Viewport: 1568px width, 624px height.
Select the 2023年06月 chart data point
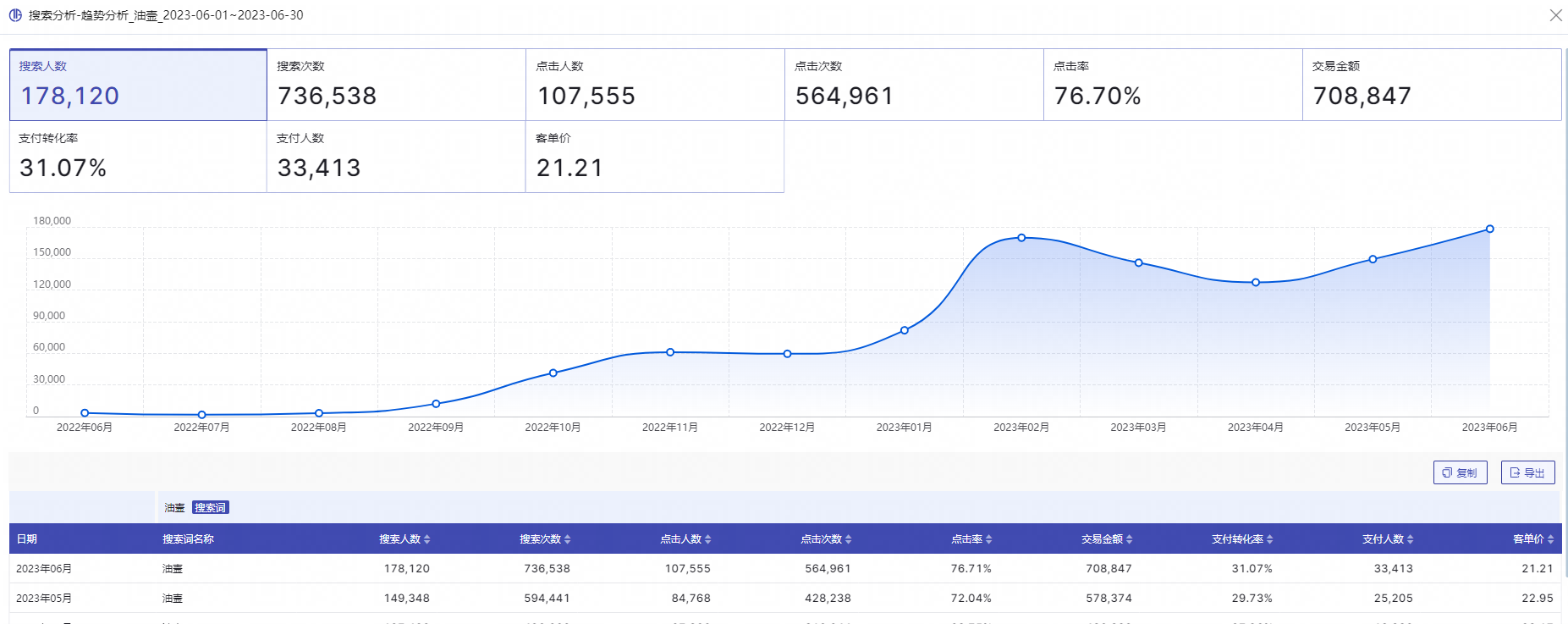tap(1490, 229)
